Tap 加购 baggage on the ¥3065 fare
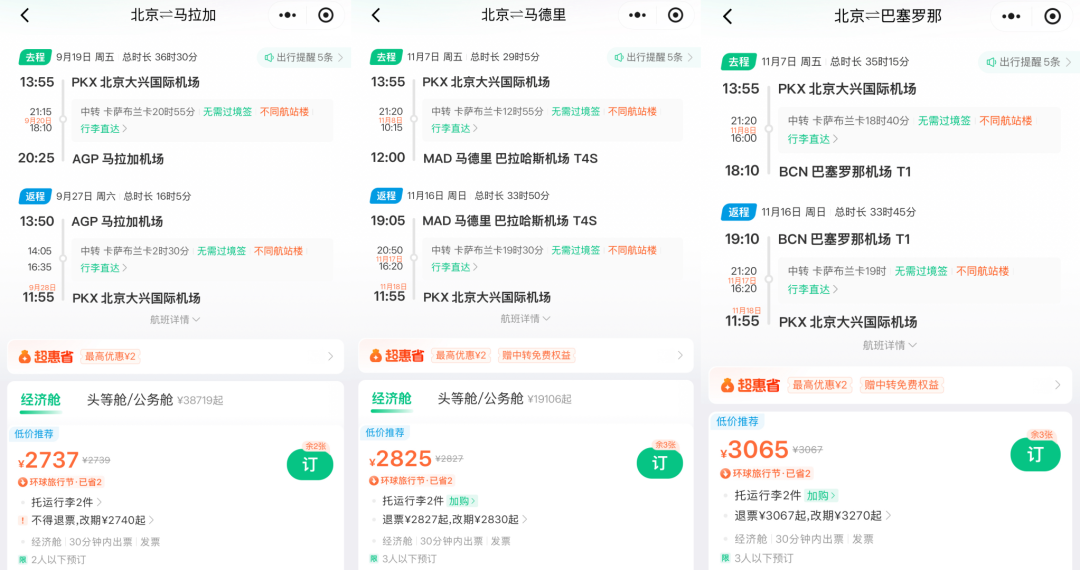The image size is (1080, 570). pos(822,496)
